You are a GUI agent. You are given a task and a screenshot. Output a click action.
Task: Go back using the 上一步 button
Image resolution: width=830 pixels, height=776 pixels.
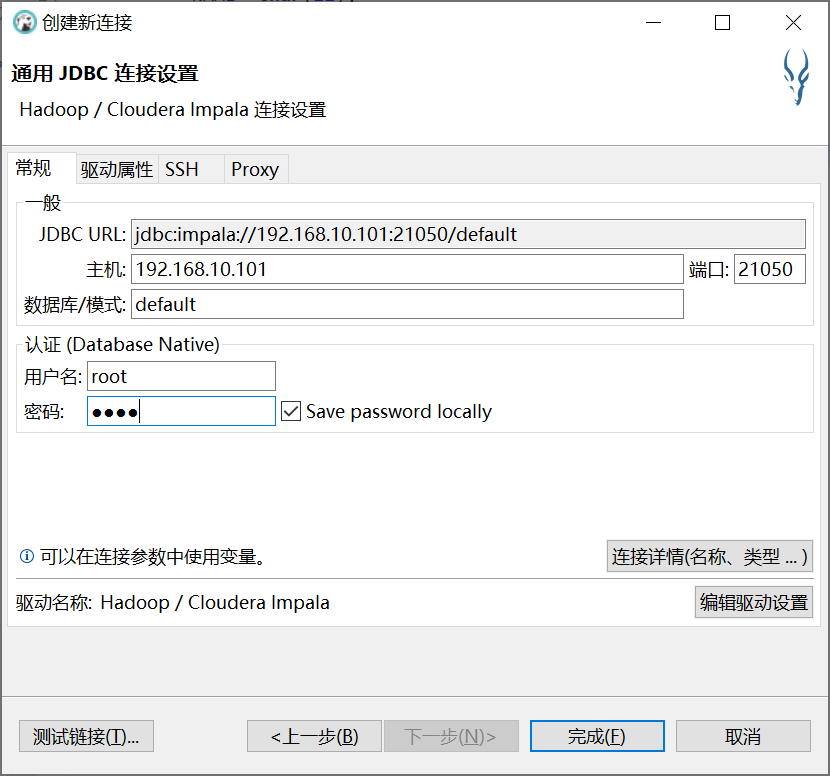tap(314, 735)
